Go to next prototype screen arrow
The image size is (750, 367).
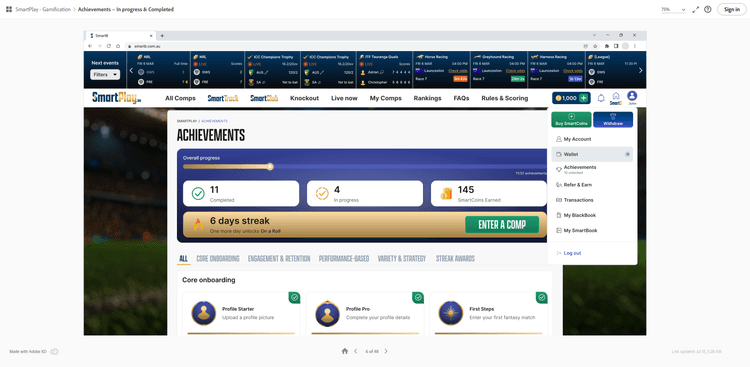tap(386, 351)
